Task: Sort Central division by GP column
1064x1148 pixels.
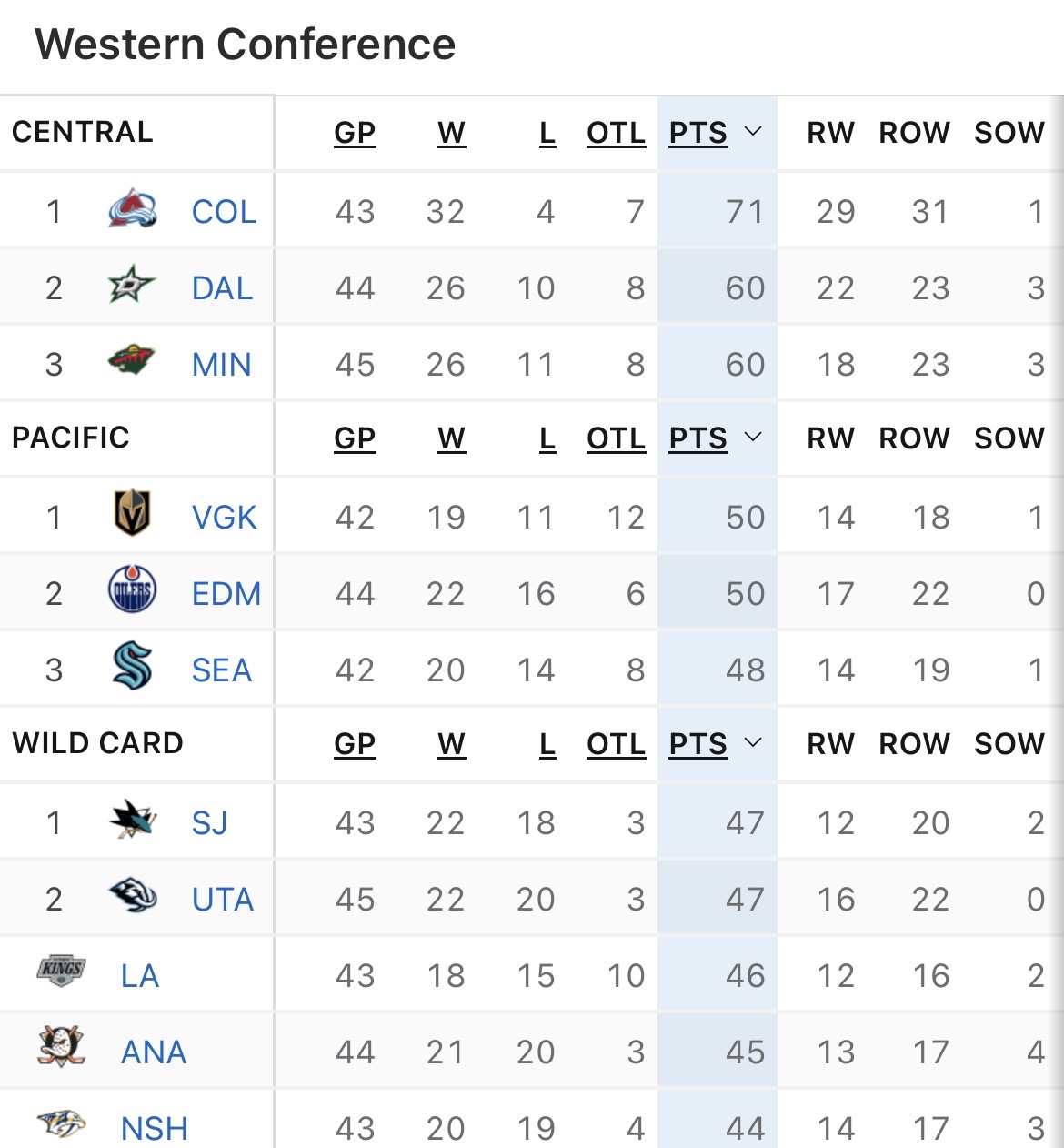Action: point(355,133)
